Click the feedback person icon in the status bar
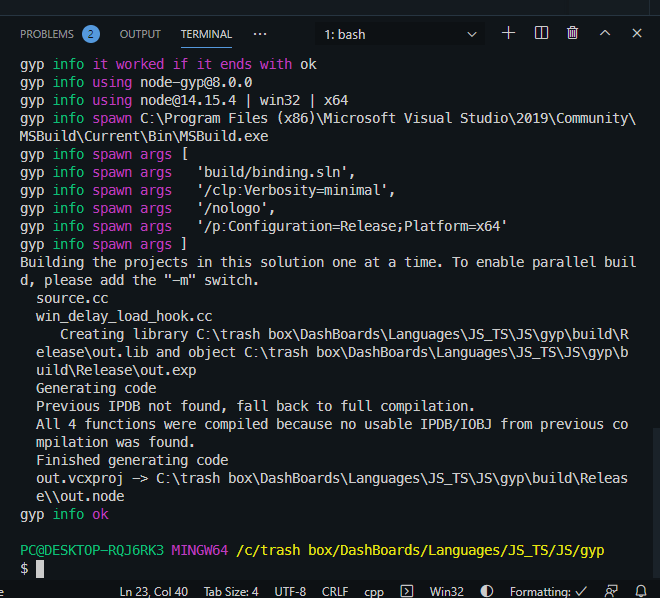 [611, 591]
